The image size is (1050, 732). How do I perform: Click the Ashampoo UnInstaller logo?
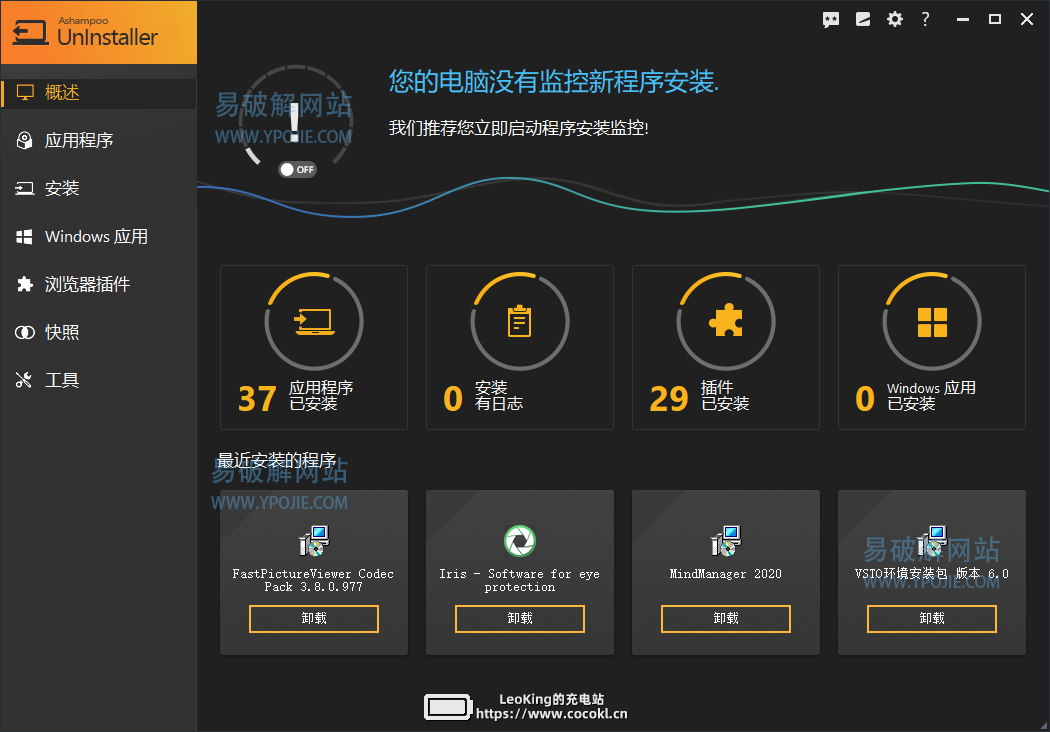(99, 32)
